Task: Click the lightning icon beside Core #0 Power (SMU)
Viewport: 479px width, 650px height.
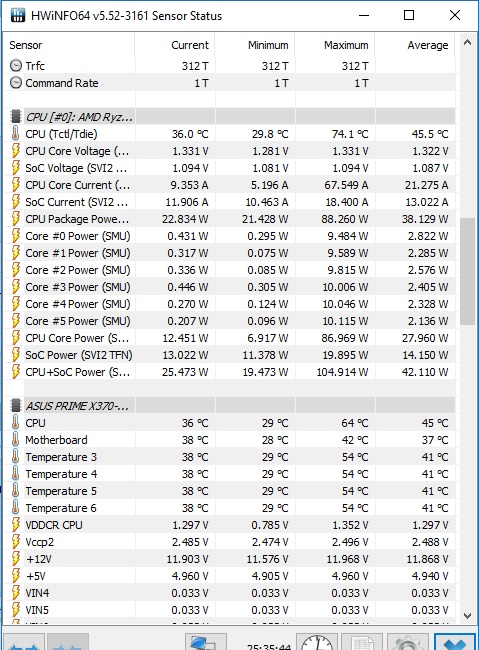Action: pyautogui.click(x=16, y=236)
